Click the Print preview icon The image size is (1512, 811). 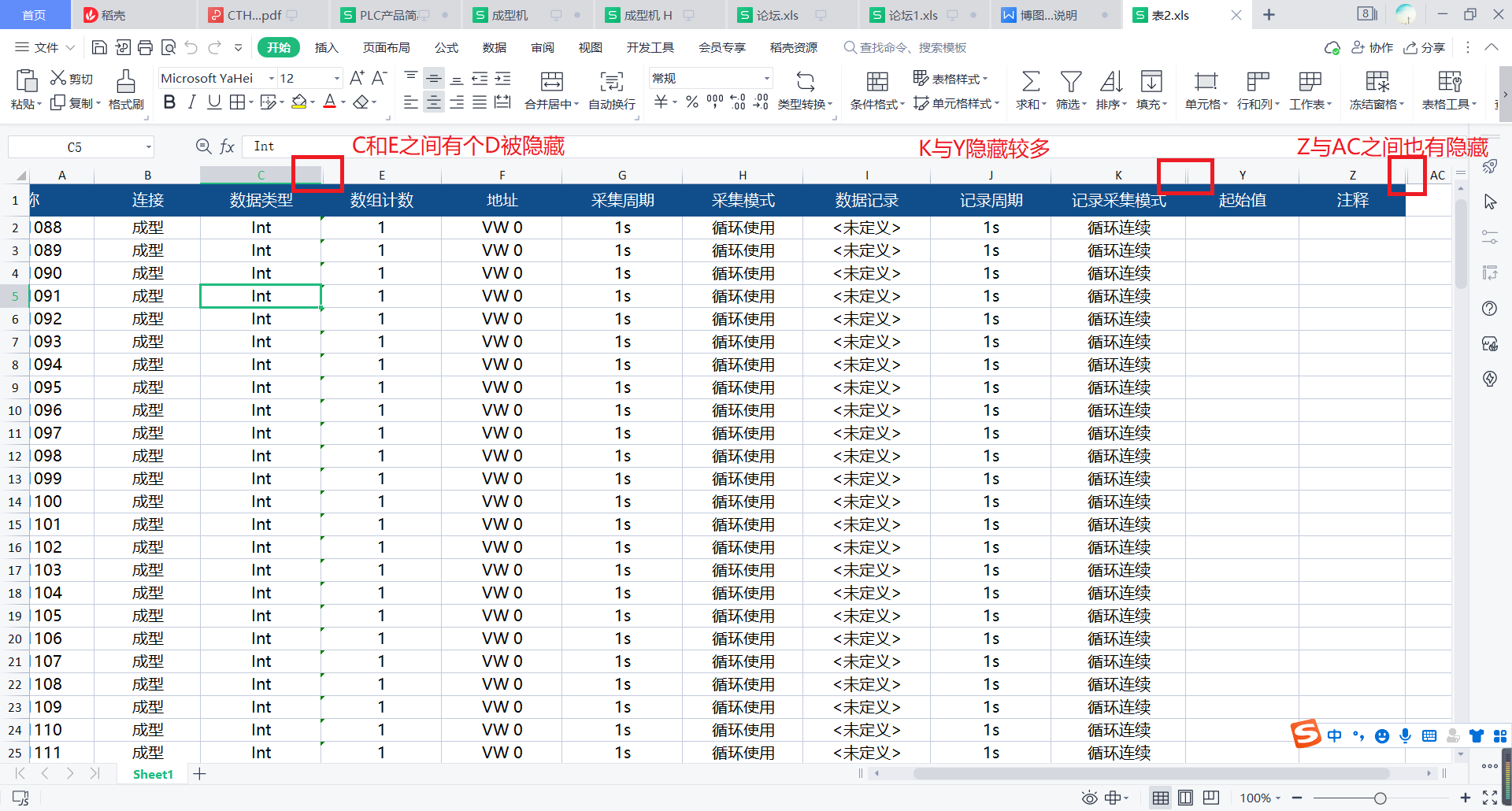(x=168, y=48)
